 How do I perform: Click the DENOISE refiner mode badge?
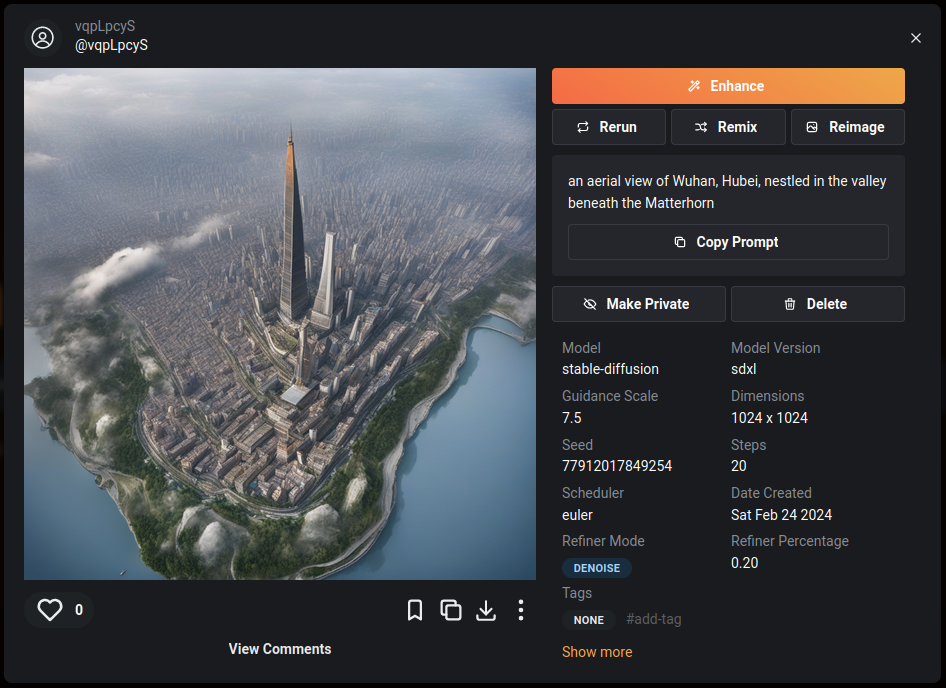(x=597, y=568)
